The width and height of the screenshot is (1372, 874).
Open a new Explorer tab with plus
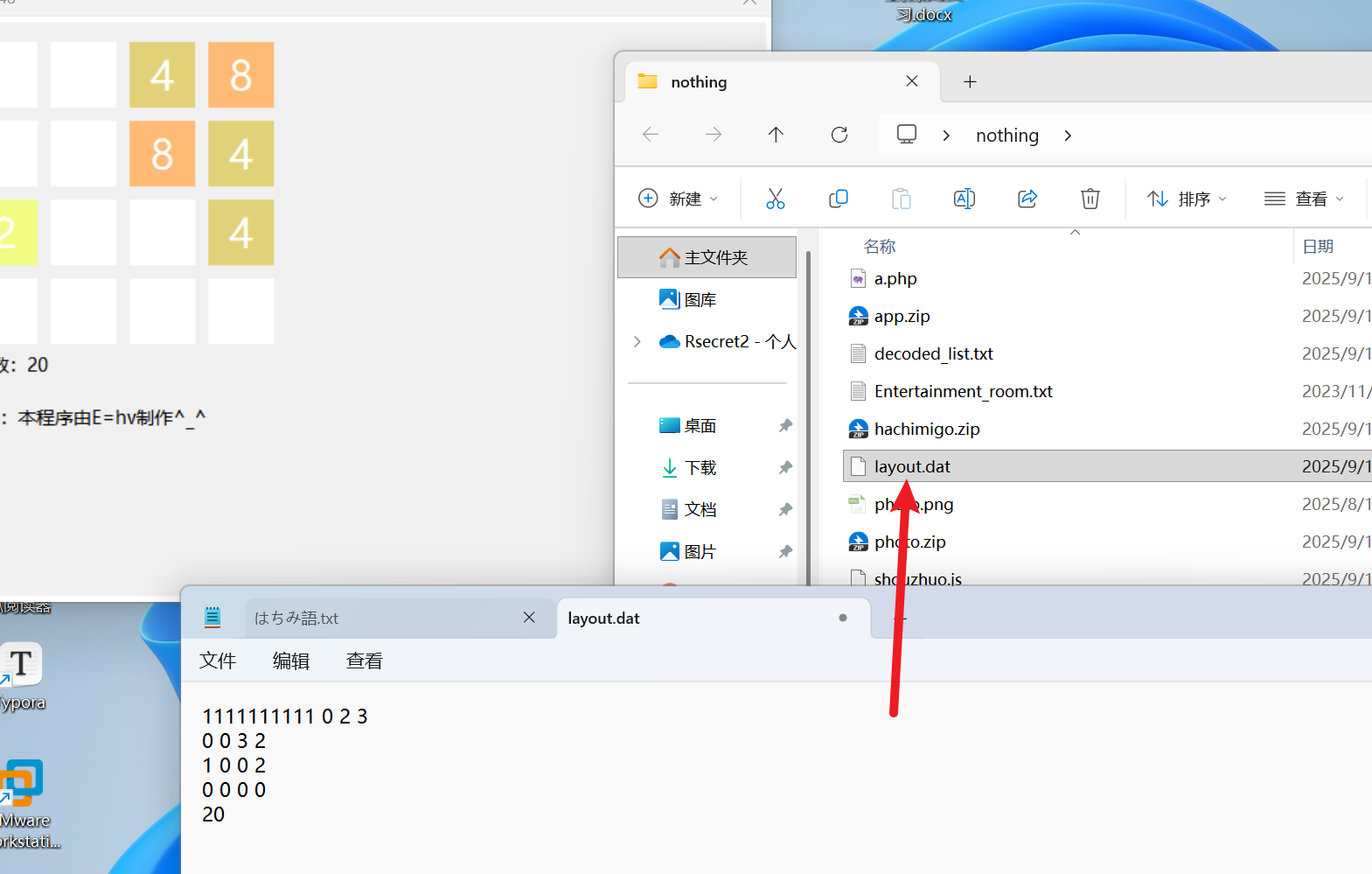click(970, 81)
